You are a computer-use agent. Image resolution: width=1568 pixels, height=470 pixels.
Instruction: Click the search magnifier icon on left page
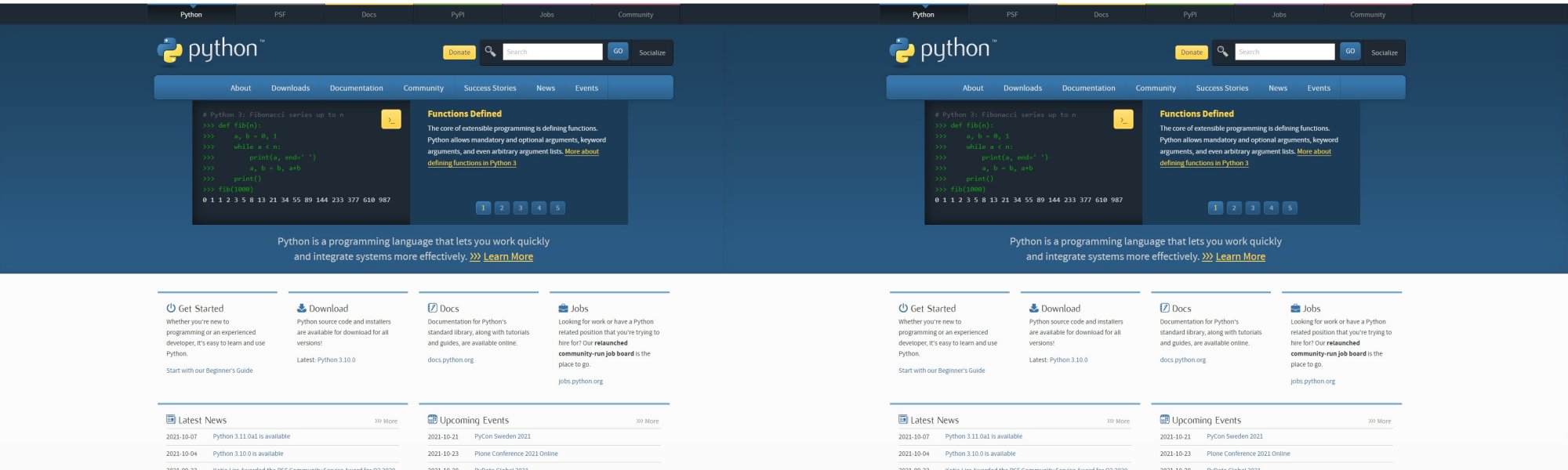point(490,52)
